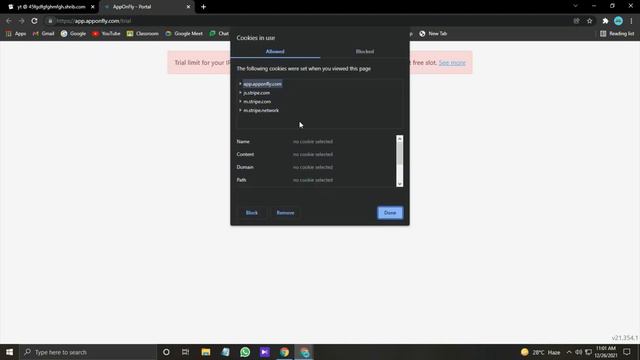Switch to the Blocked cookies tab
Viewport: 640px width, 360px height.
tap(364, 51)
